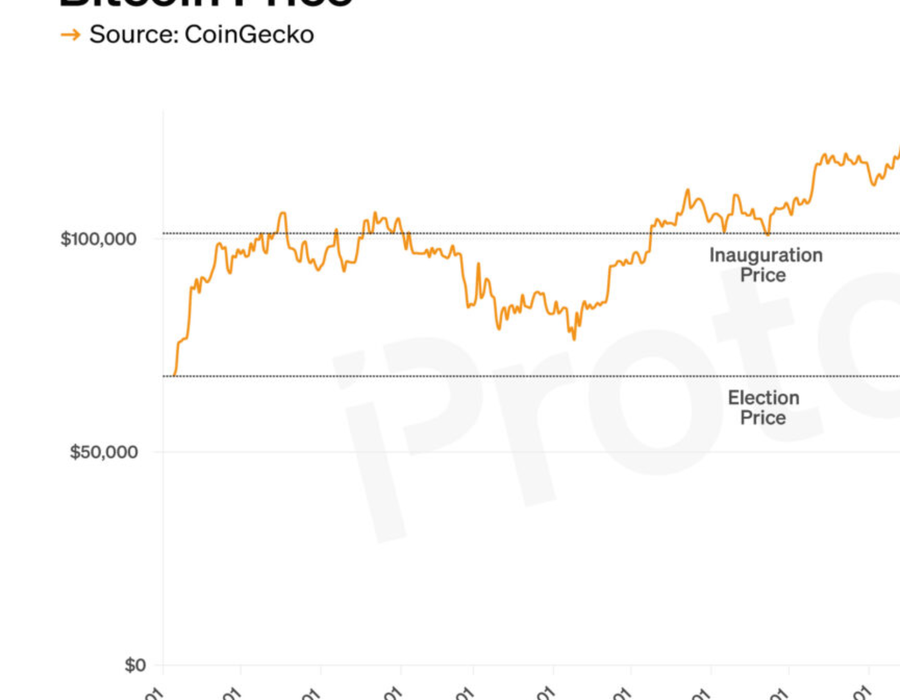Screen dimensions: 900x700
Task: Click the lowest dip of the orange line
Action: point(574,339)
